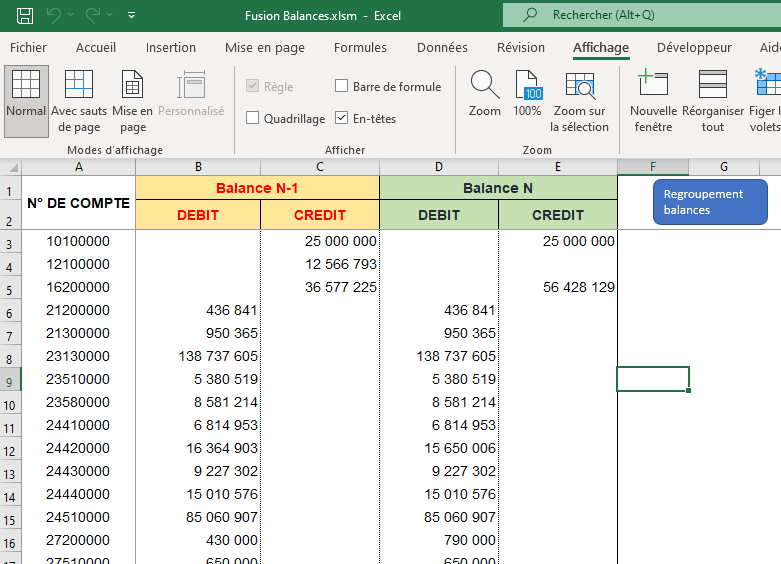Enable the Quadrillage checkbox
Screen dimensions: 781x564
coord(253,118)
